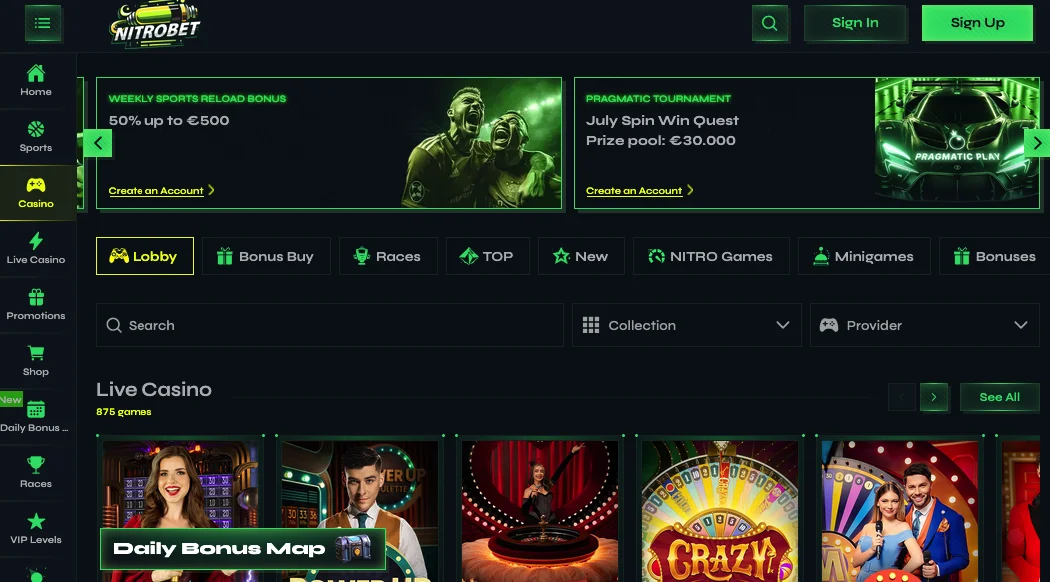Open VIP Levels in the sidebar
Screen dimensions: 1050x582
(x=36, y=529)
